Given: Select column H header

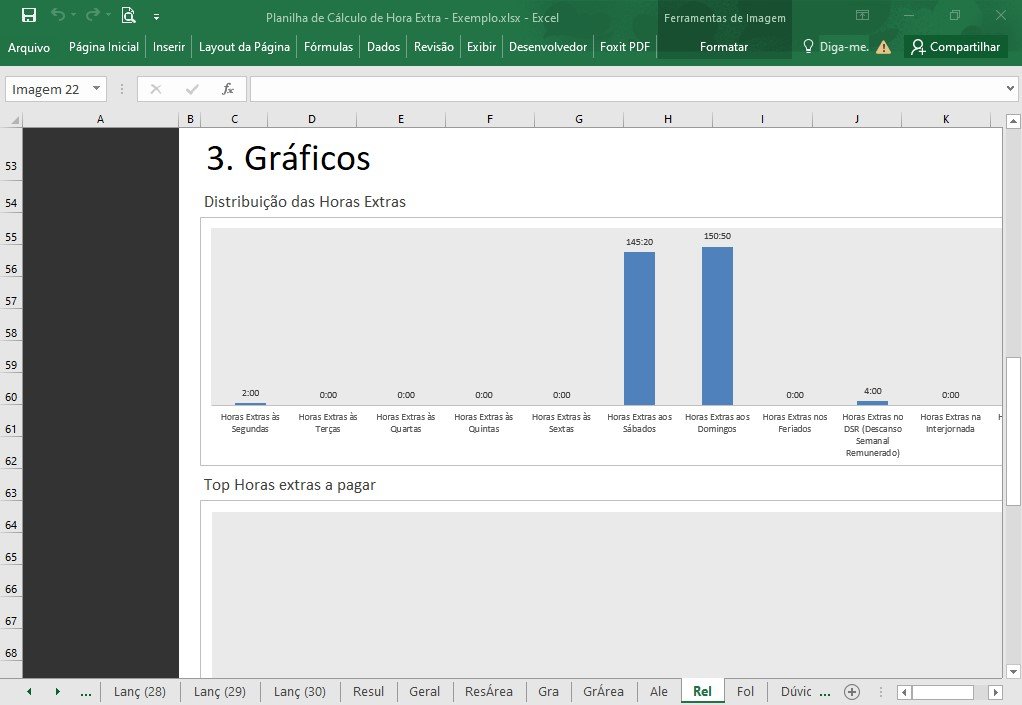Looking at the screenshot, I should tap(668, 119).
